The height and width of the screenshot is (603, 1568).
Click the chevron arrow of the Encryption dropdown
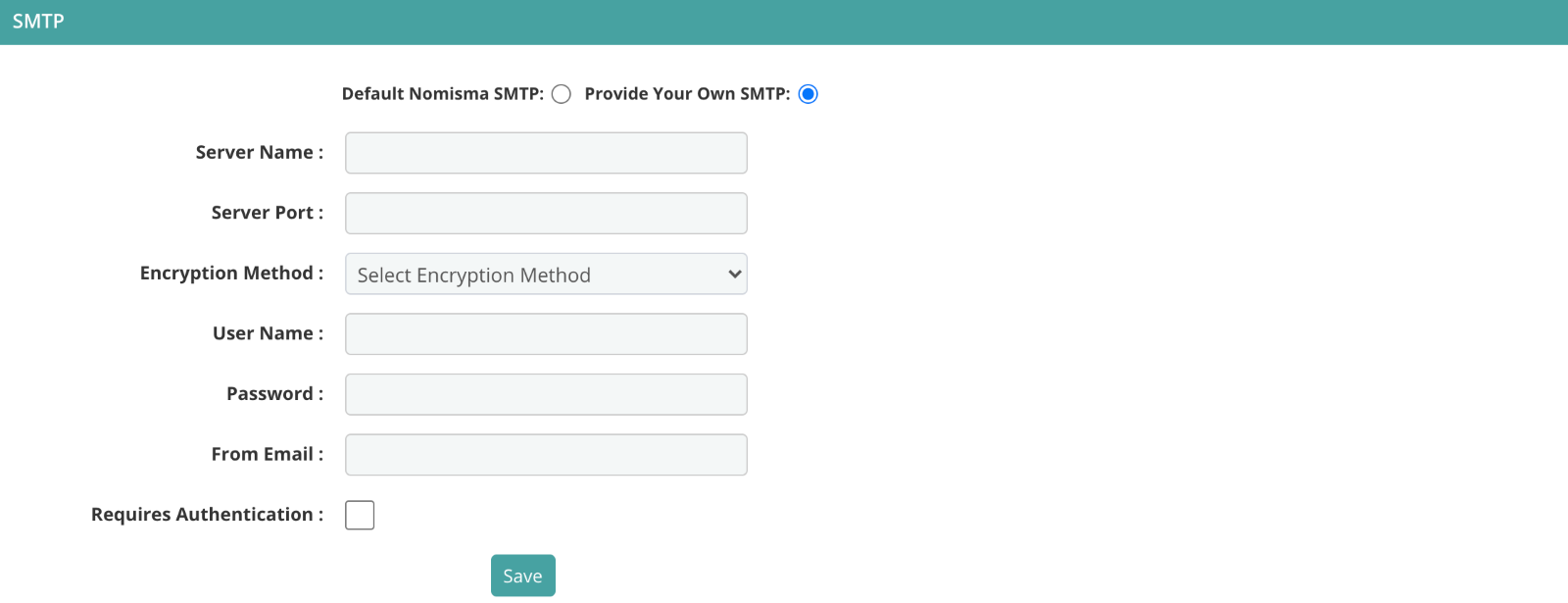tap(734, 275)
